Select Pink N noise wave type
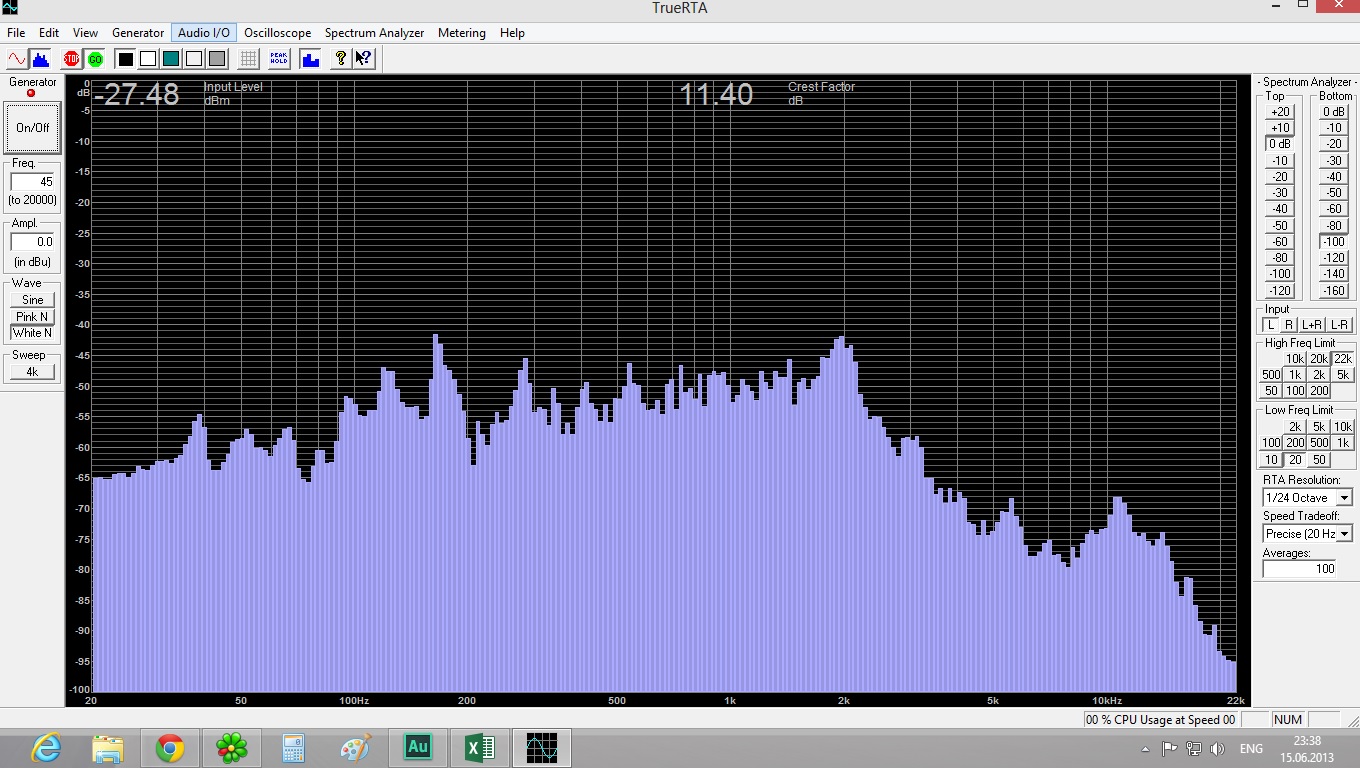Image resolution: width=1360 pixels, height=768 pixels. [33, 316]
